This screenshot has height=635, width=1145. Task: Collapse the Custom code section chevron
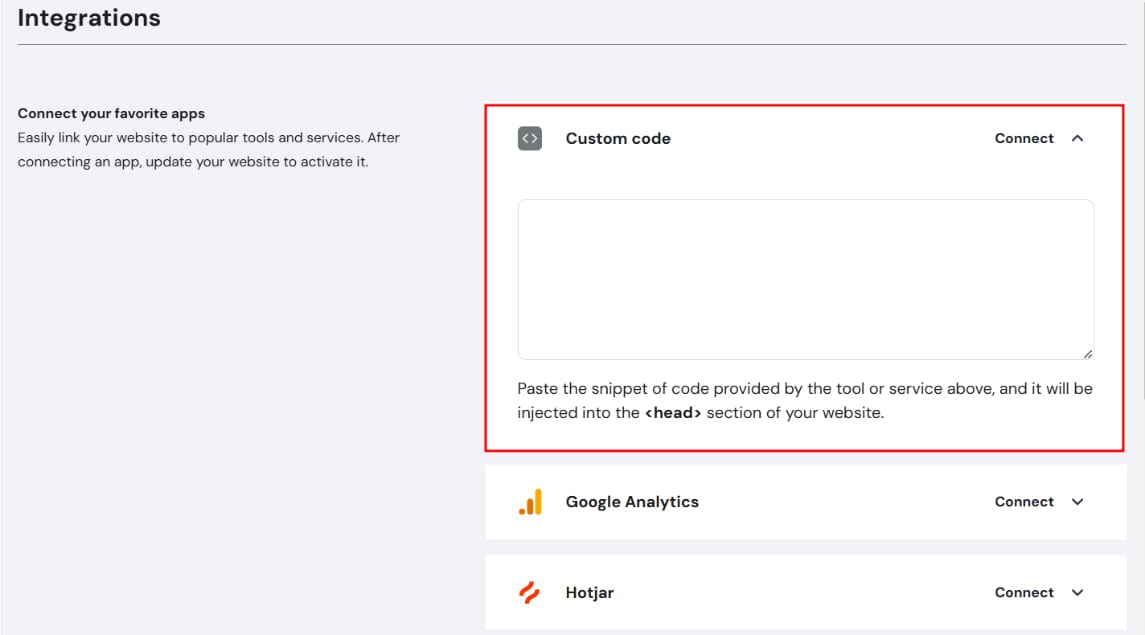click(x=1077, y=139)
